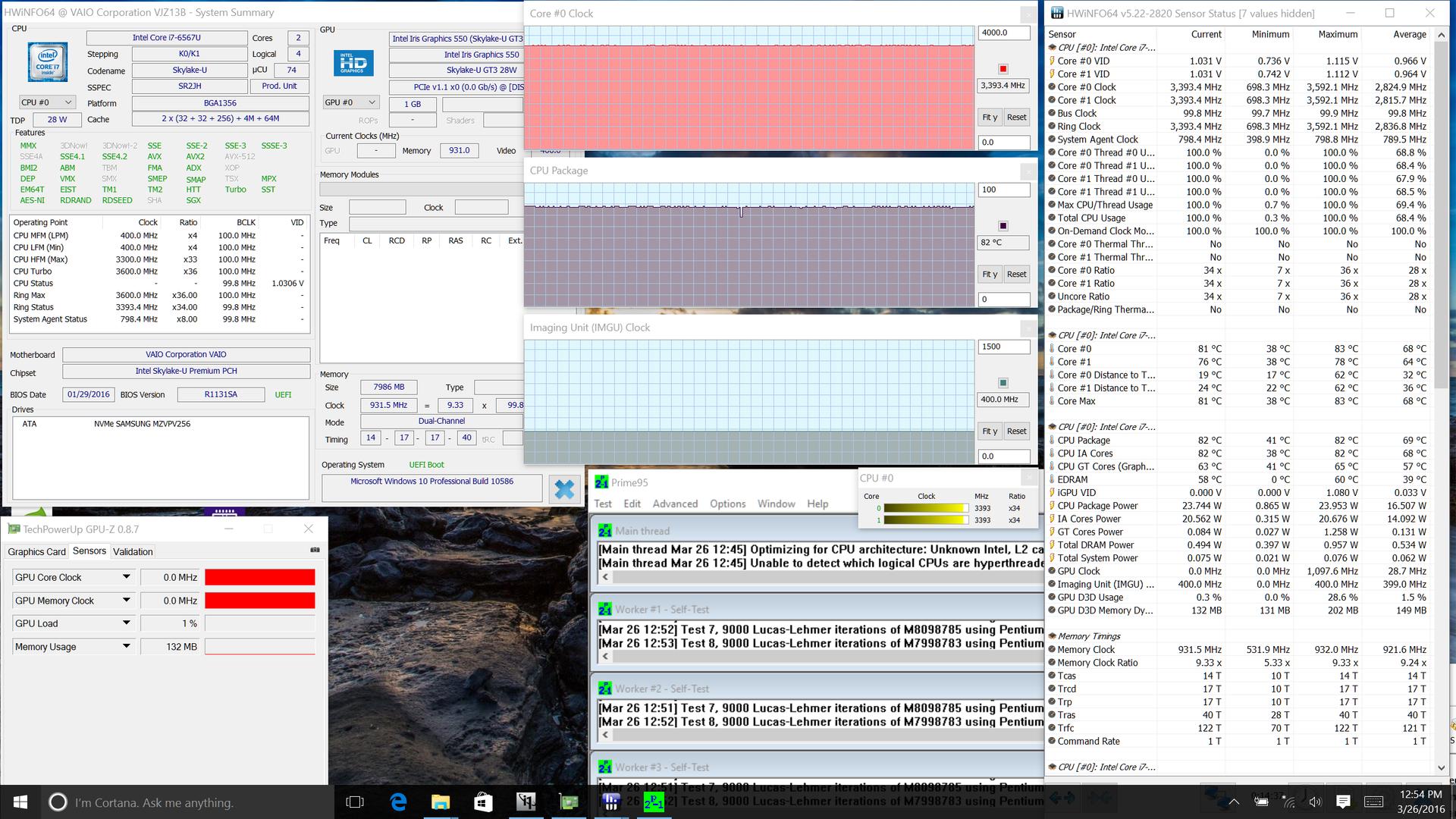Viewport: 1456px width, 819px height.
Task: Switch to the Validation tab in GPU-Z
Action: click(x=133, y=552)
